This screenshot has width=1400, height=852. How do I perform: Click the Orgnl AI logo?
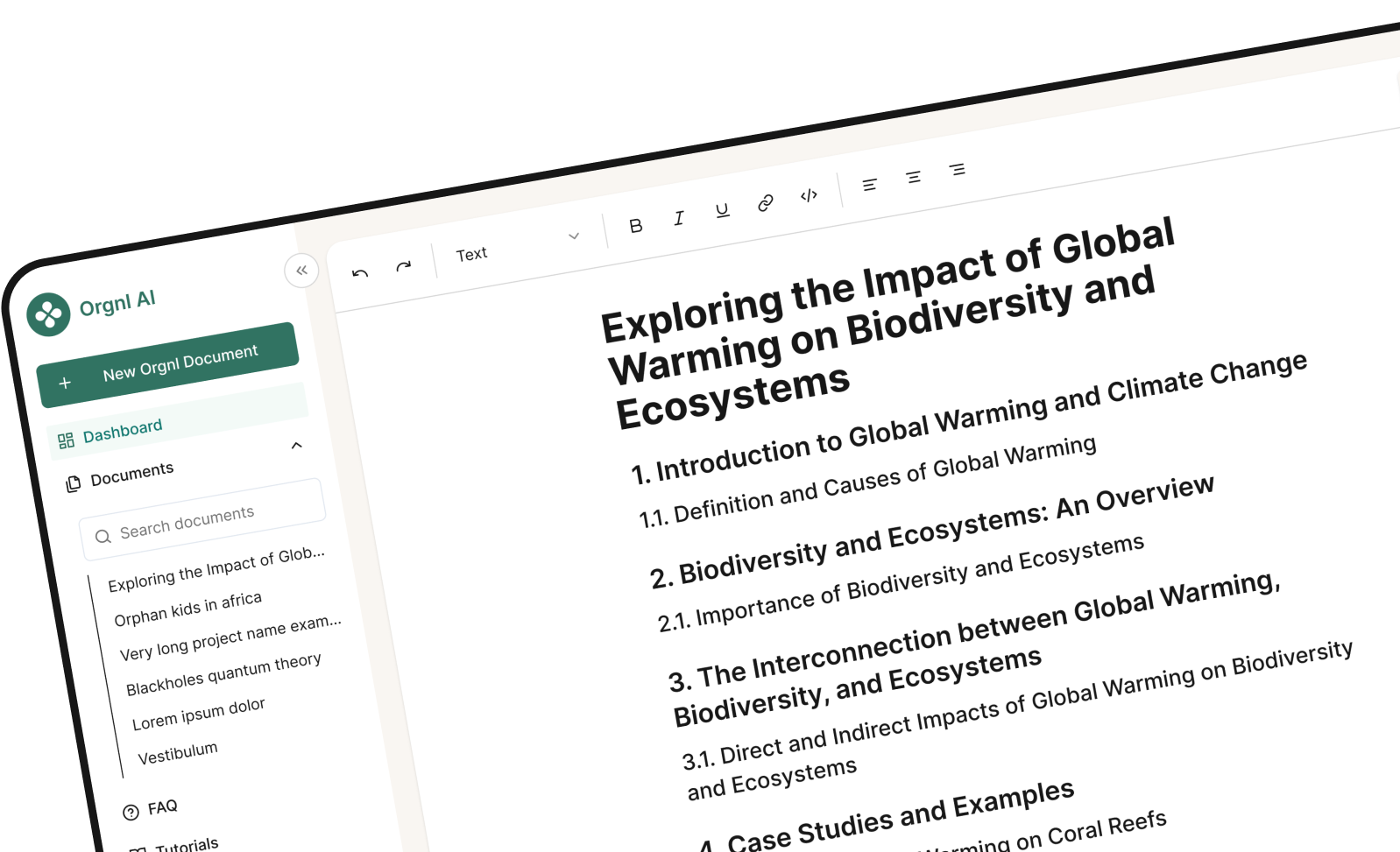[x=49, y=314]
